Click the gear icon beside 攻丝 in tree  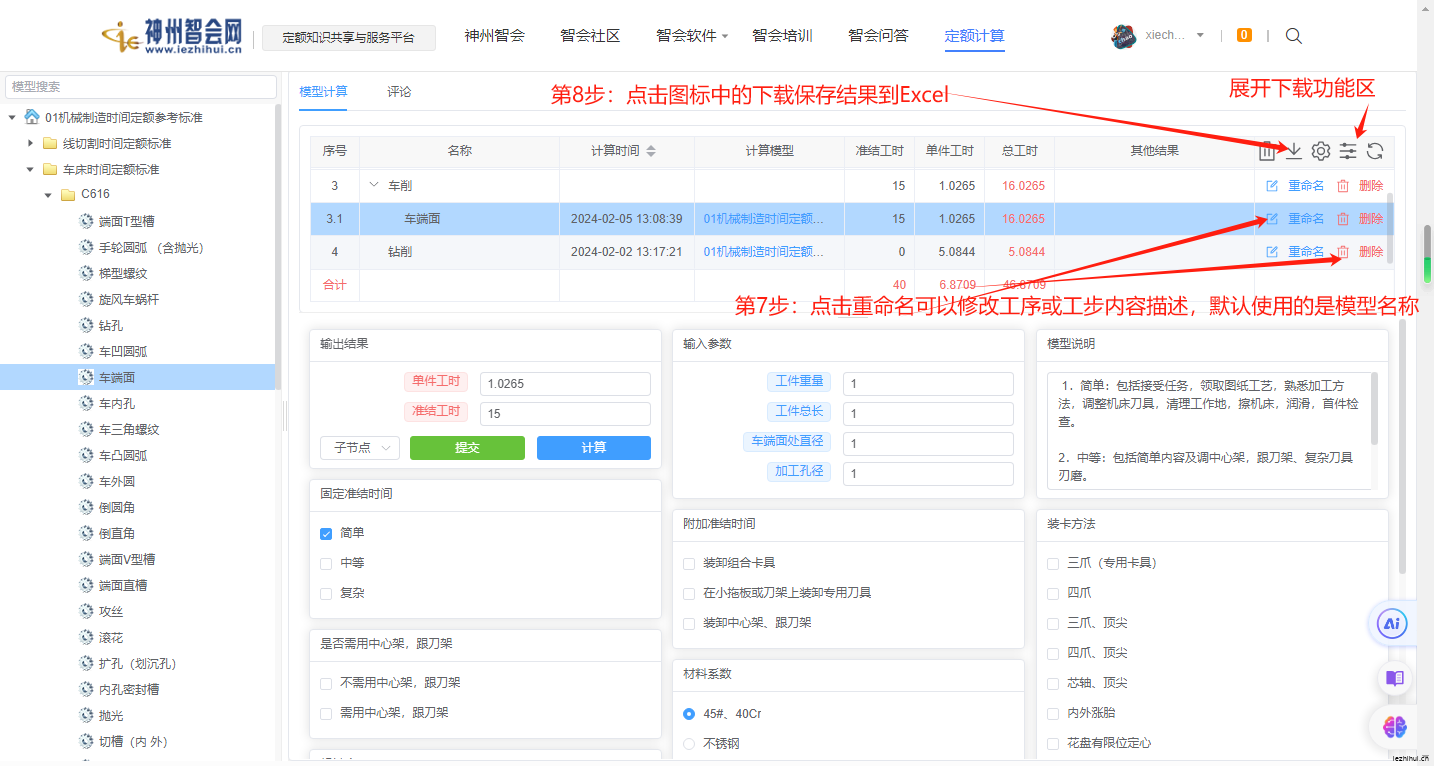pos(86,612)
